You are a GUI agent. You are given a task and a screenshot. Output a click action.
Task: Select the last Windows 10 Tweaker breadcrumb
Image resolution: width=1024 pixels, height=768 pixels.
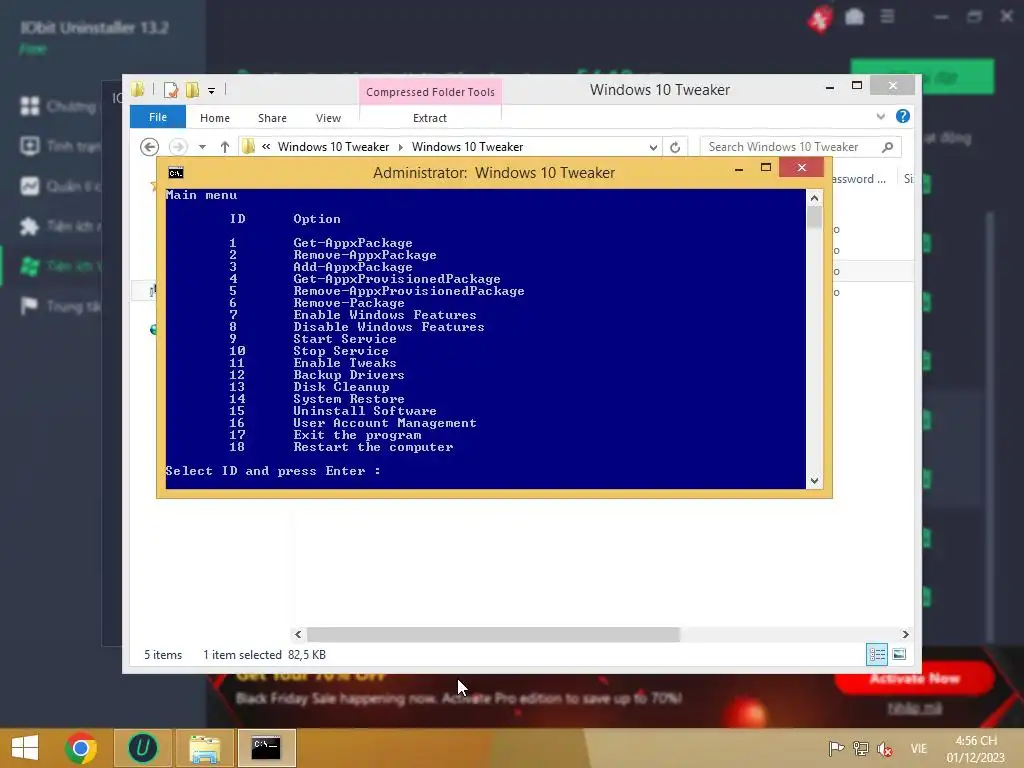coord(467,147)
